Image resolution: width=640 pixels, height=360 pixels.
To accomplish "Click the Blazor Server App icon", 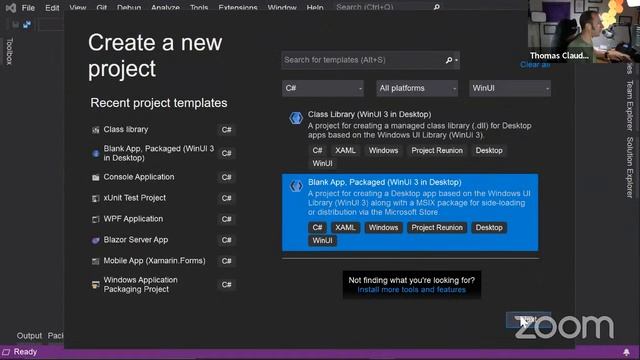I will click(x=96, y=240).
